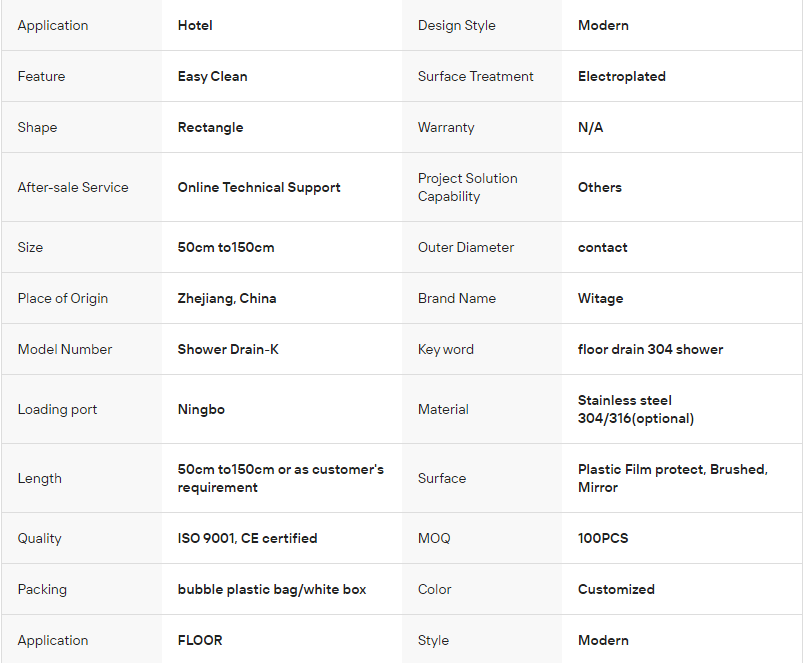Select 'Zhejiang, China' place of origin

[x=227, y=298]
